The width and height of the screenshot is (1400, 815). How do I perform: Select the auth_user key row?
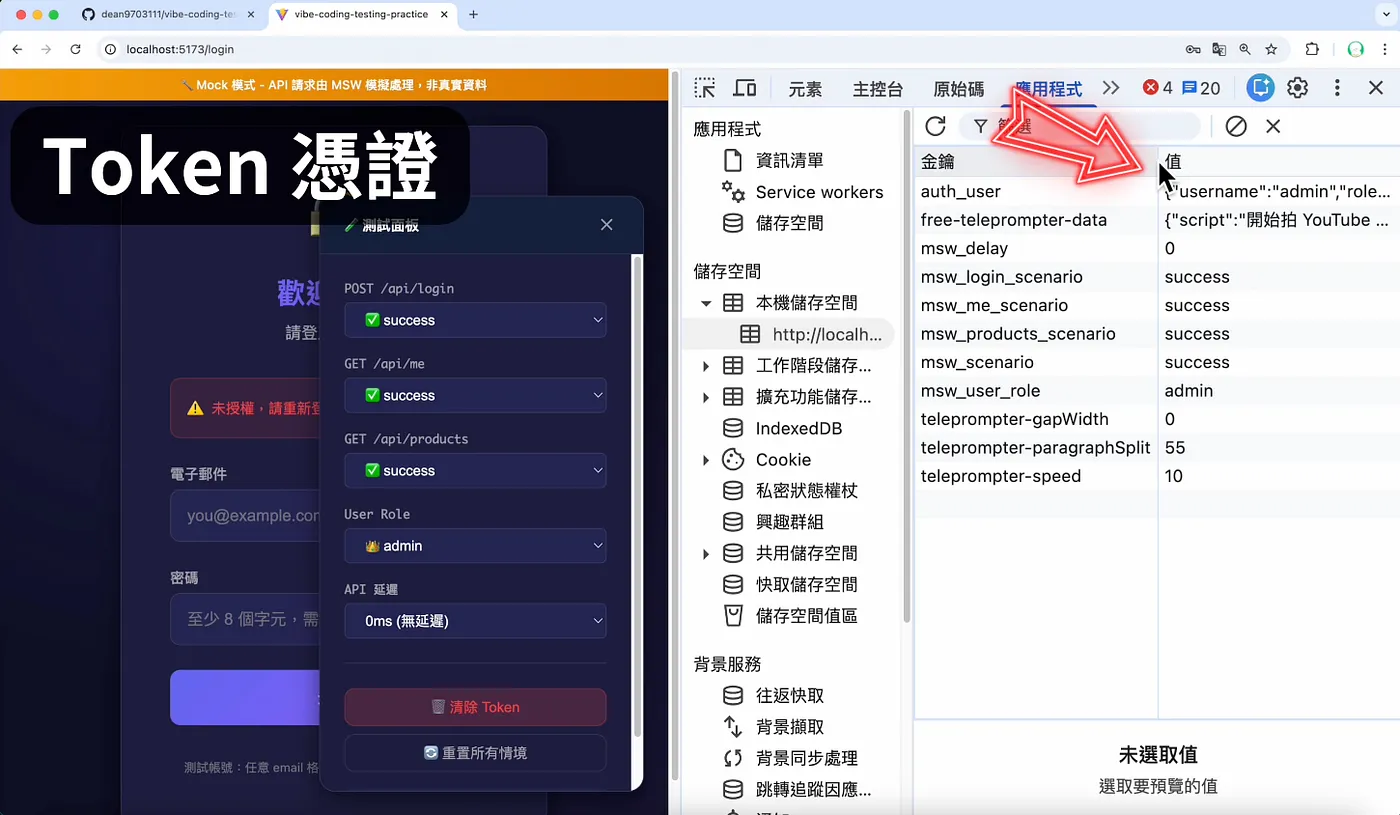click(1157, 191)
